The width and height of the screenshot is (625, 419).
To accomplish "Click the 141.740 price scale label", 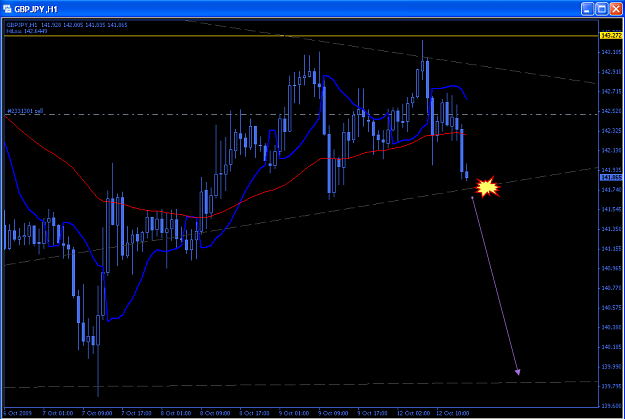I will 611,190.
